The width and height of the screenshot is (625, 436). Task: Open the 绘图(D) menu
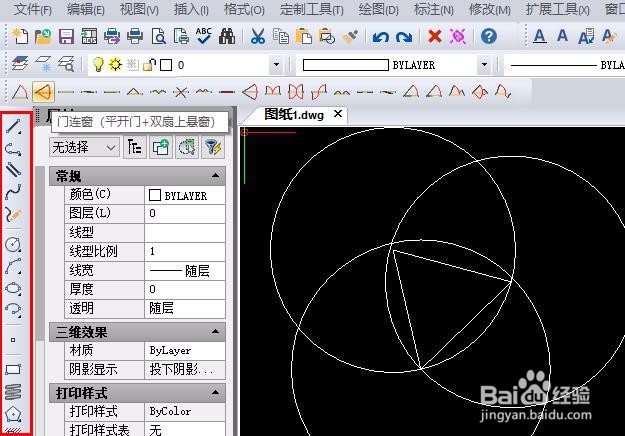pos(378,9)
